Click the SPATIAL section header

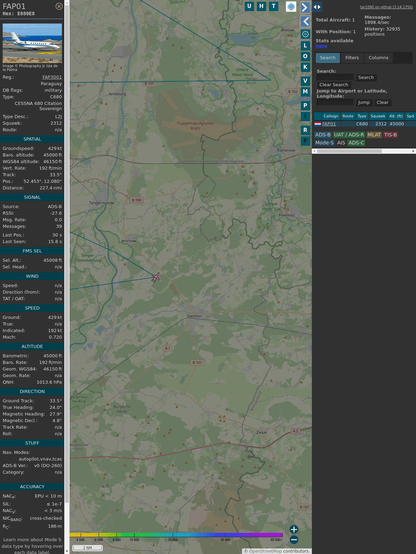point(32,139)
